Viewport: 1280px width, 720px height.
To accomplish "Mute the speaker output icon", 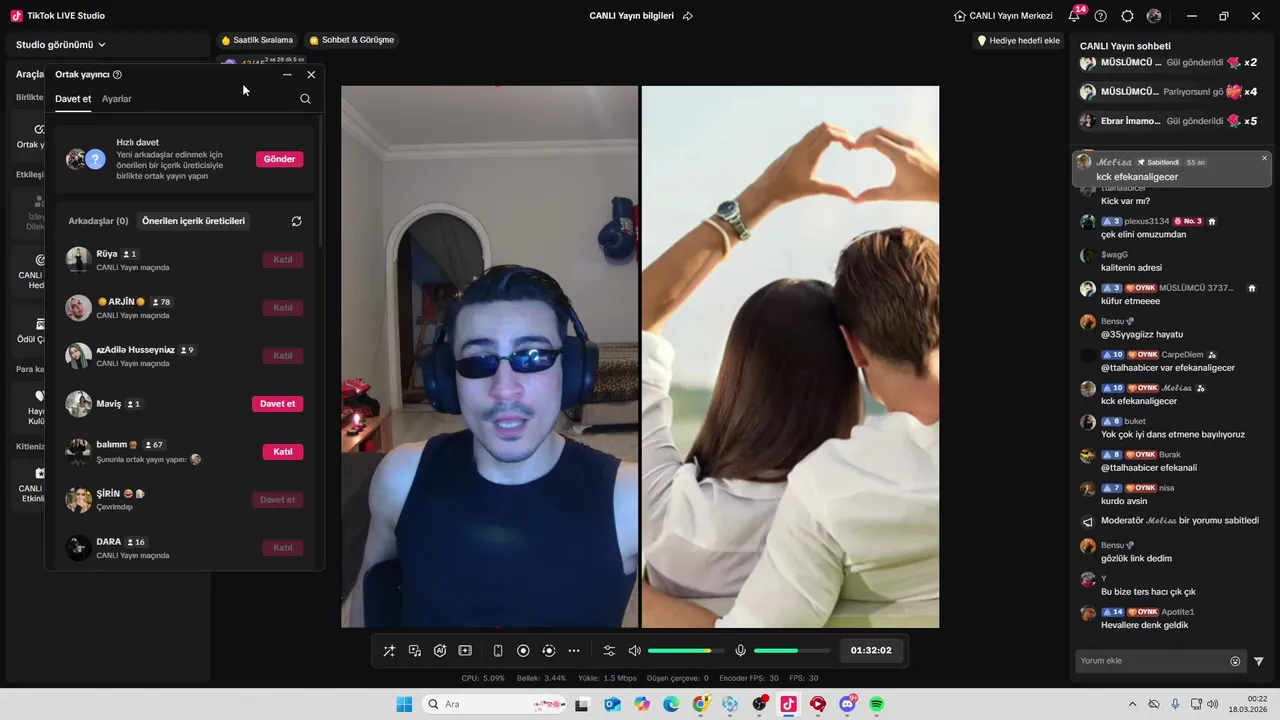I will coord(634,651).
